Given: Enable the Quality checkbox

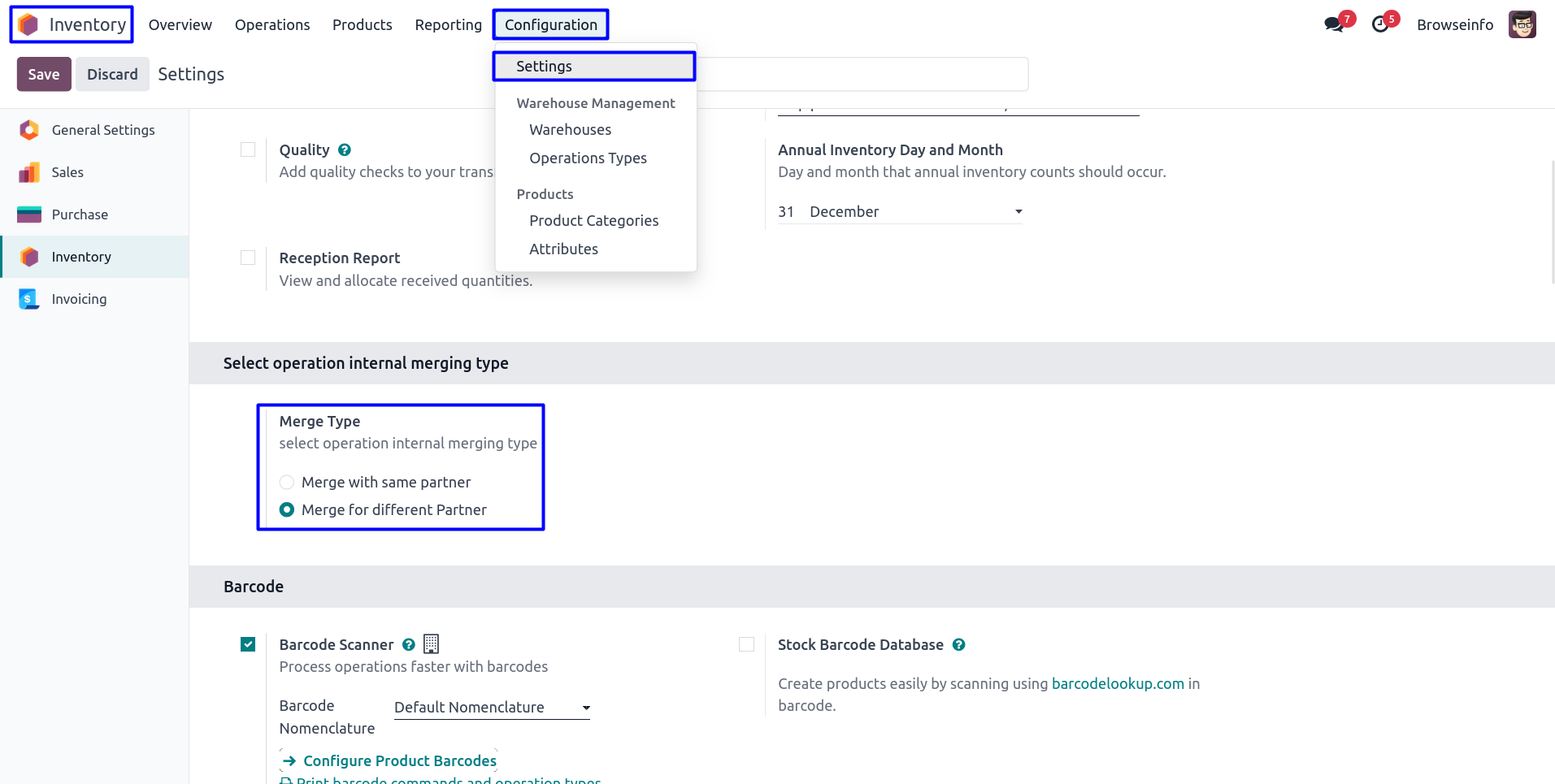Looking at the screenshot, I should [248, 149].
